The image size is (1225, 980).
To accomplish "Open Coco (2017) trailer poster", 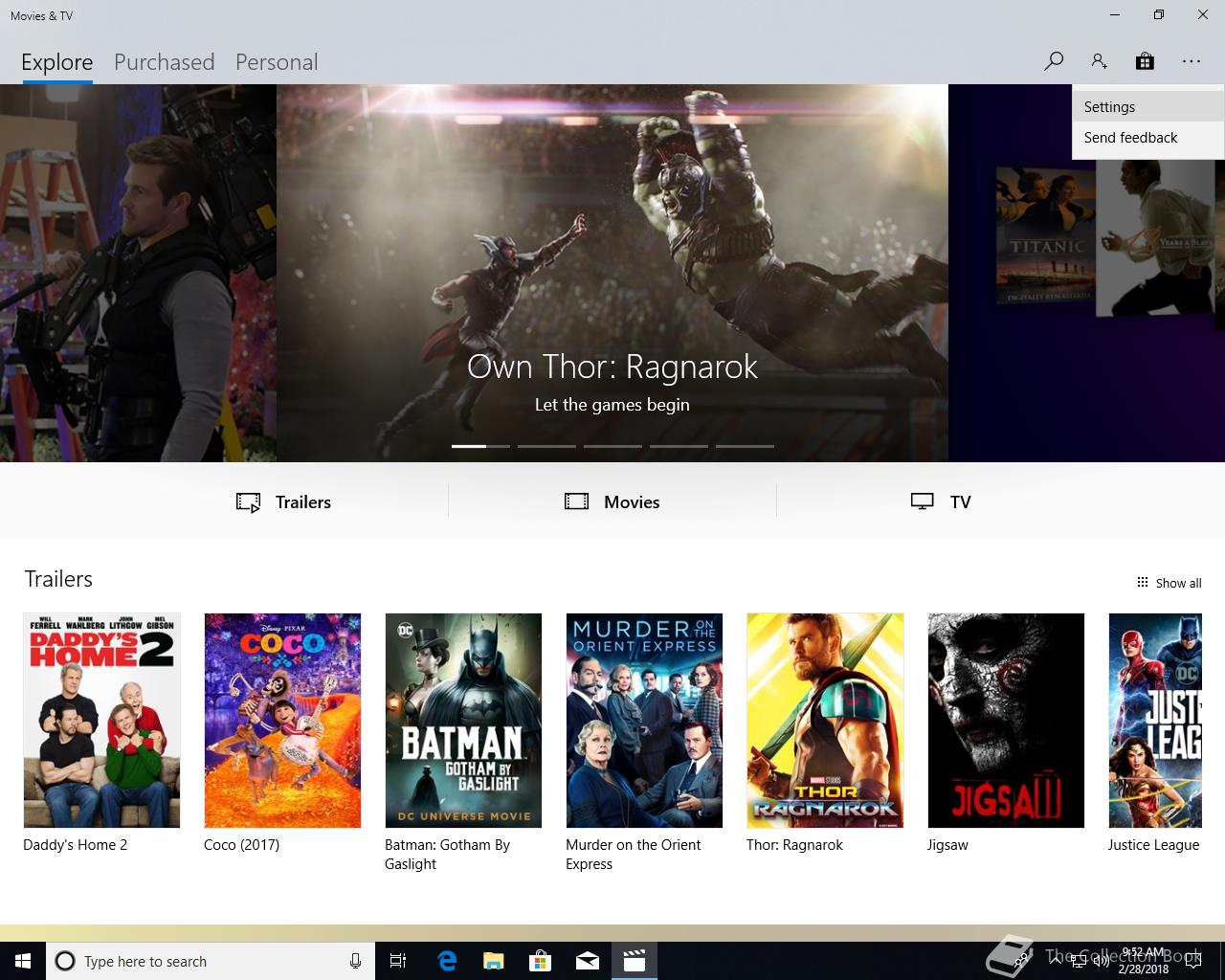I will [x=282, y=721].
